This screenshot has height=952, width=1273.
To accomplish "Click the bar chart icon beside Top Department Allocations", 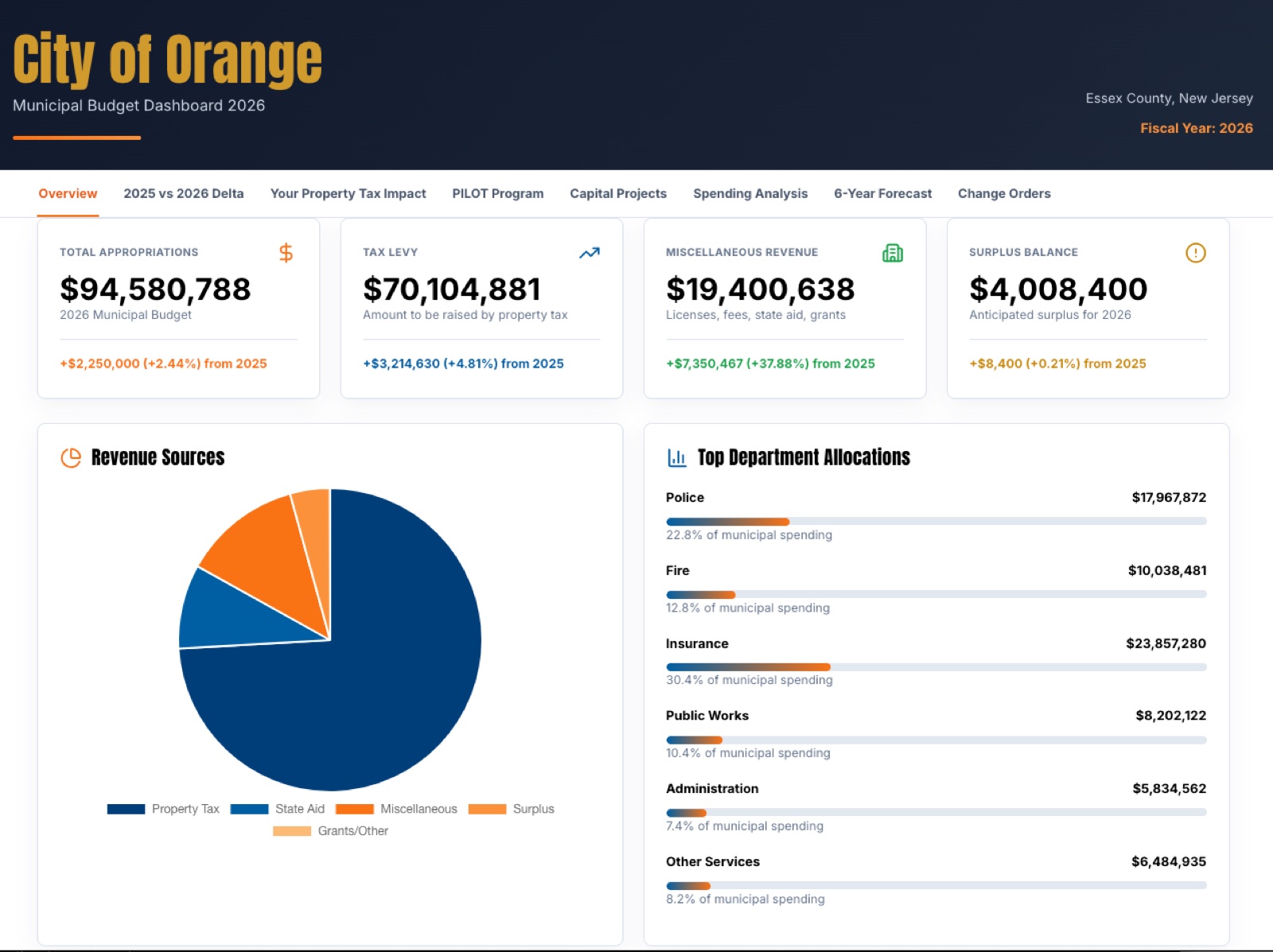I will pos(677,457).
